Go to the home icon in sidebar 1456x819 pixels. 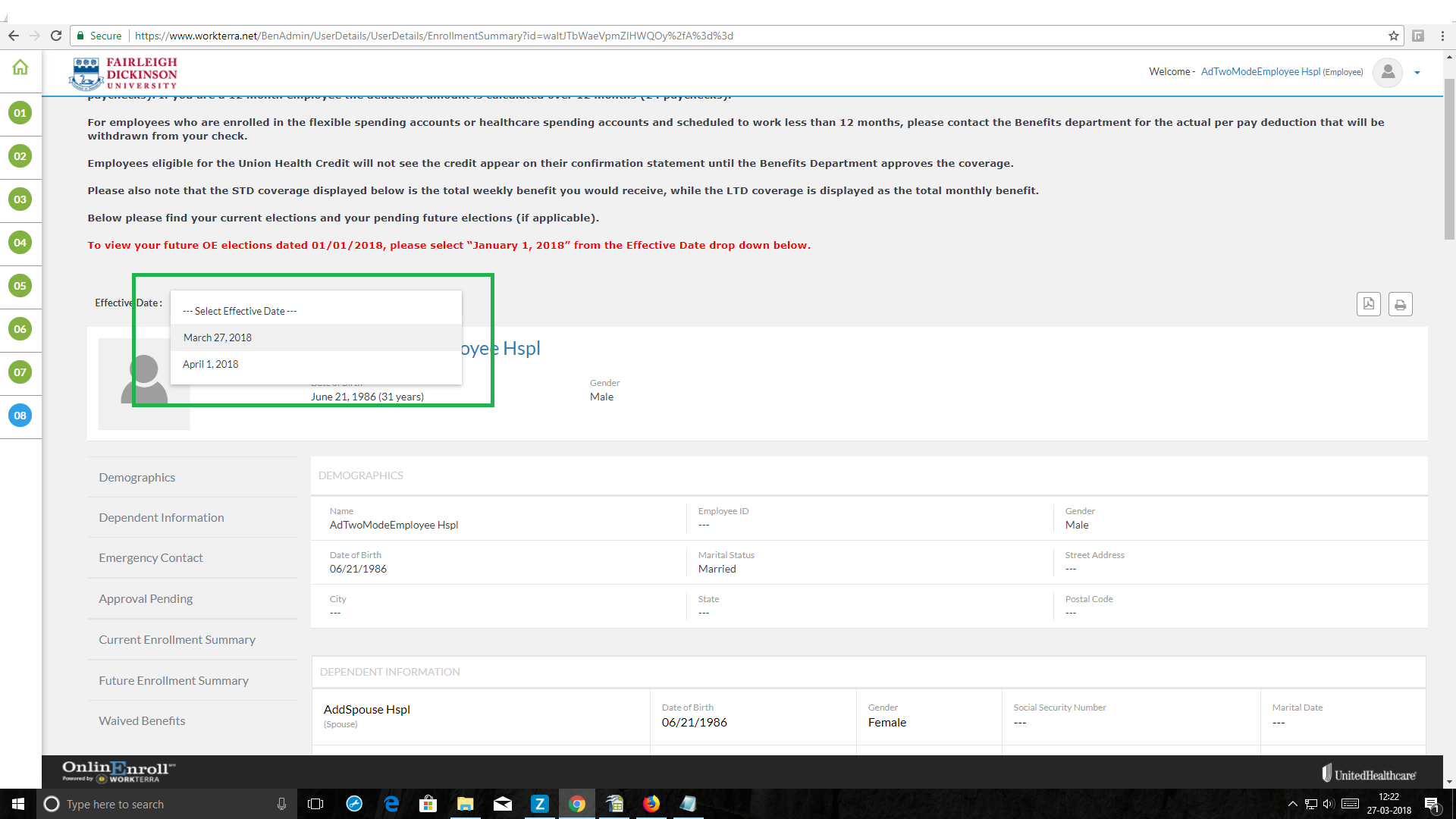[20, 67]
